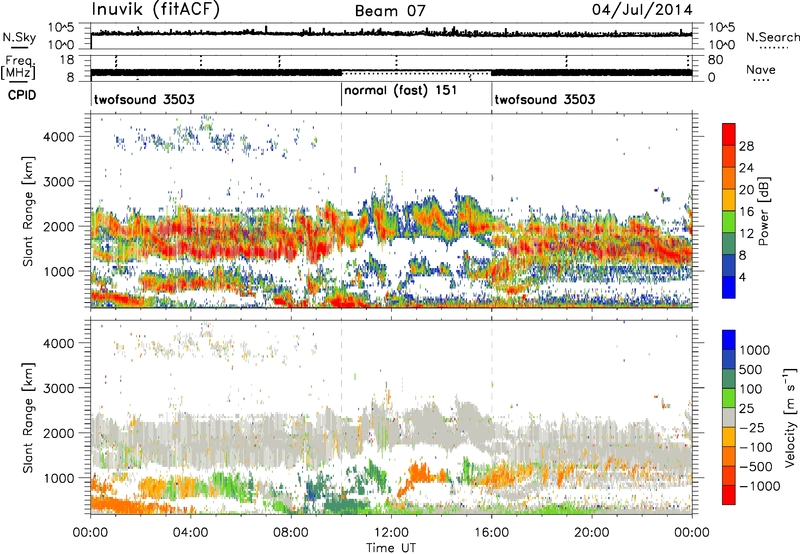Click the "4" tick on the power colorbar
Image resolution: width=800 pixels, height=554 pixels.
point(743,278)
